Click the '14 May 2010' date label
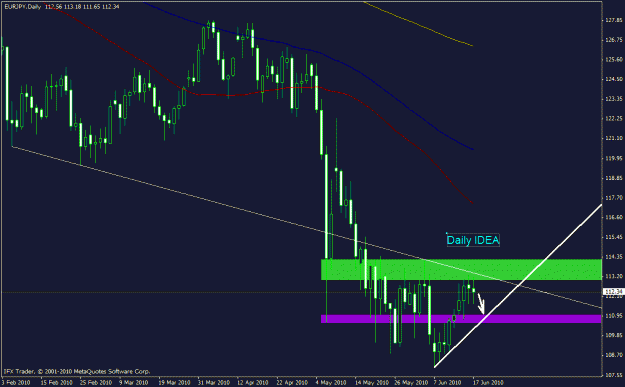The height and width of the screenshot is (387, 625). 371,382
